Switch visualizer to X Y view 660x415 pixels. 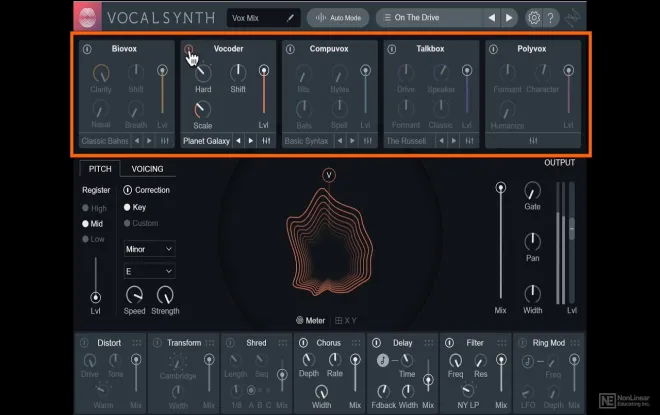pyautogui.click(x=346, y=321)
